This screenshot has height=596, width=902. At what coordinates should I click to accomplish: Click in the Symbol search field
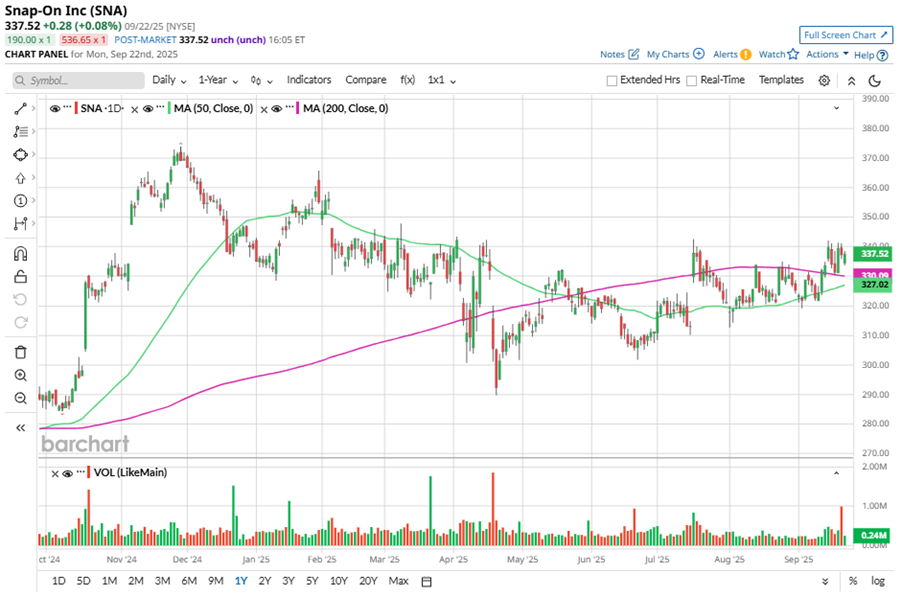pyautogui.click(x=78, y=81)
